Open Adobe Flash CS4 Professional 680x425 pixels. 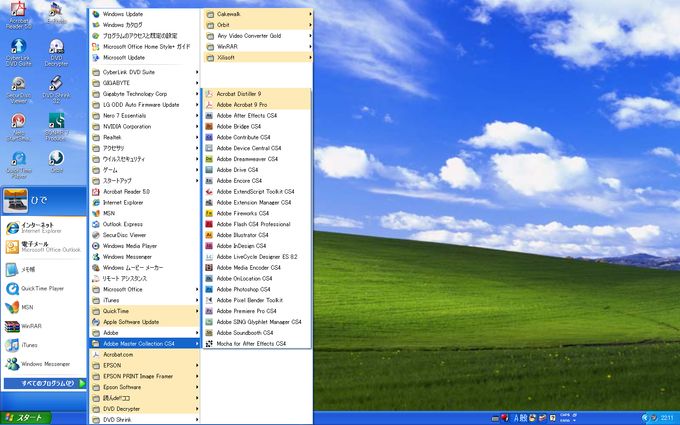(257, 224)
